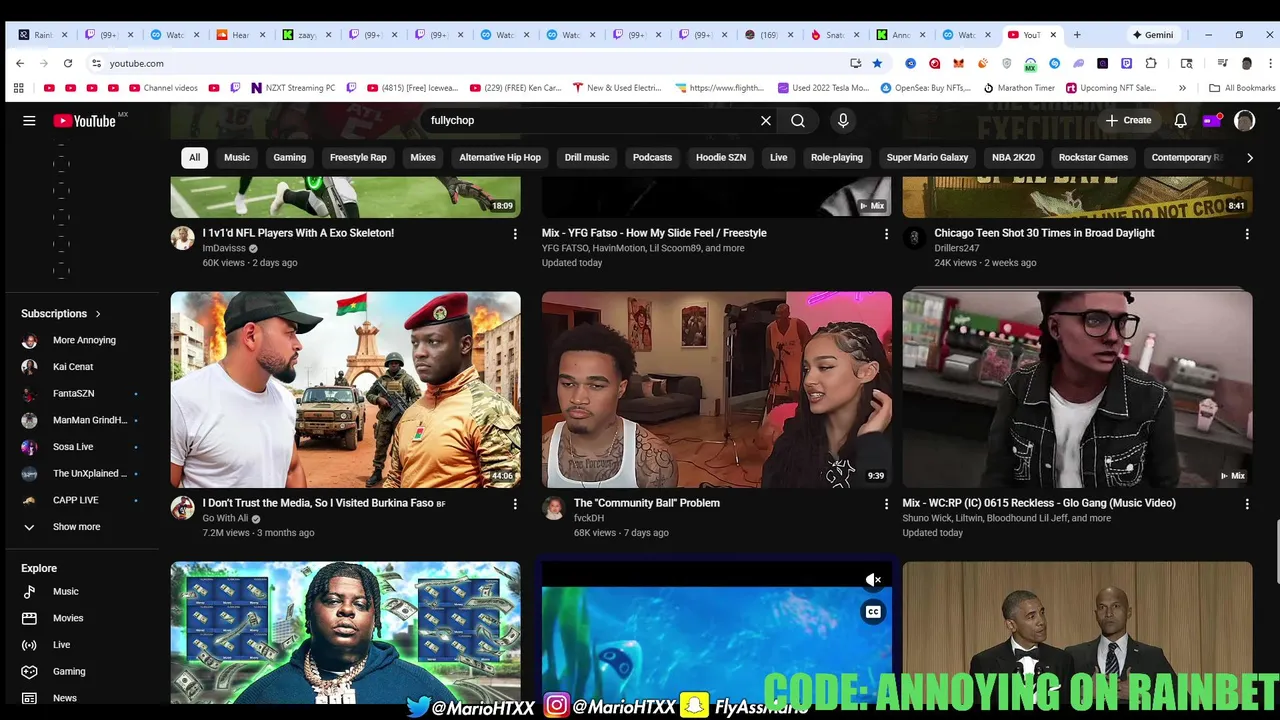Start voice search with microphone icon

(x=843, y=120)
